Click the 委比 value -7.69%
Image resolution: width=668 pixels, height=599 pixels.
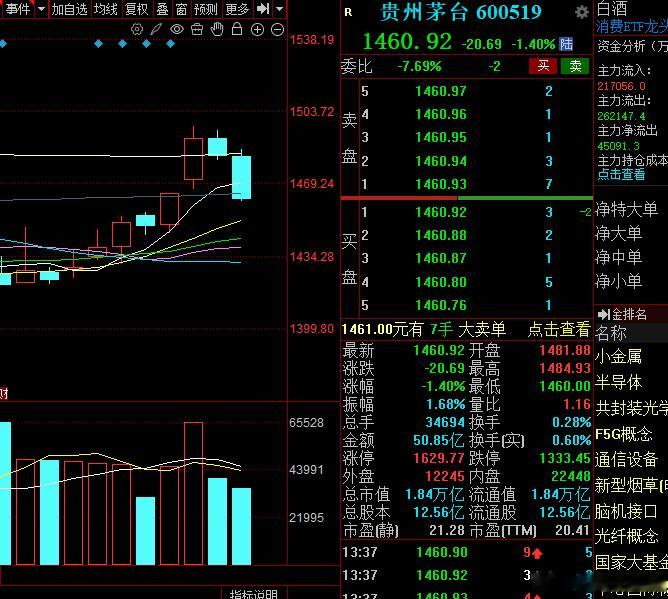[419, 66]
